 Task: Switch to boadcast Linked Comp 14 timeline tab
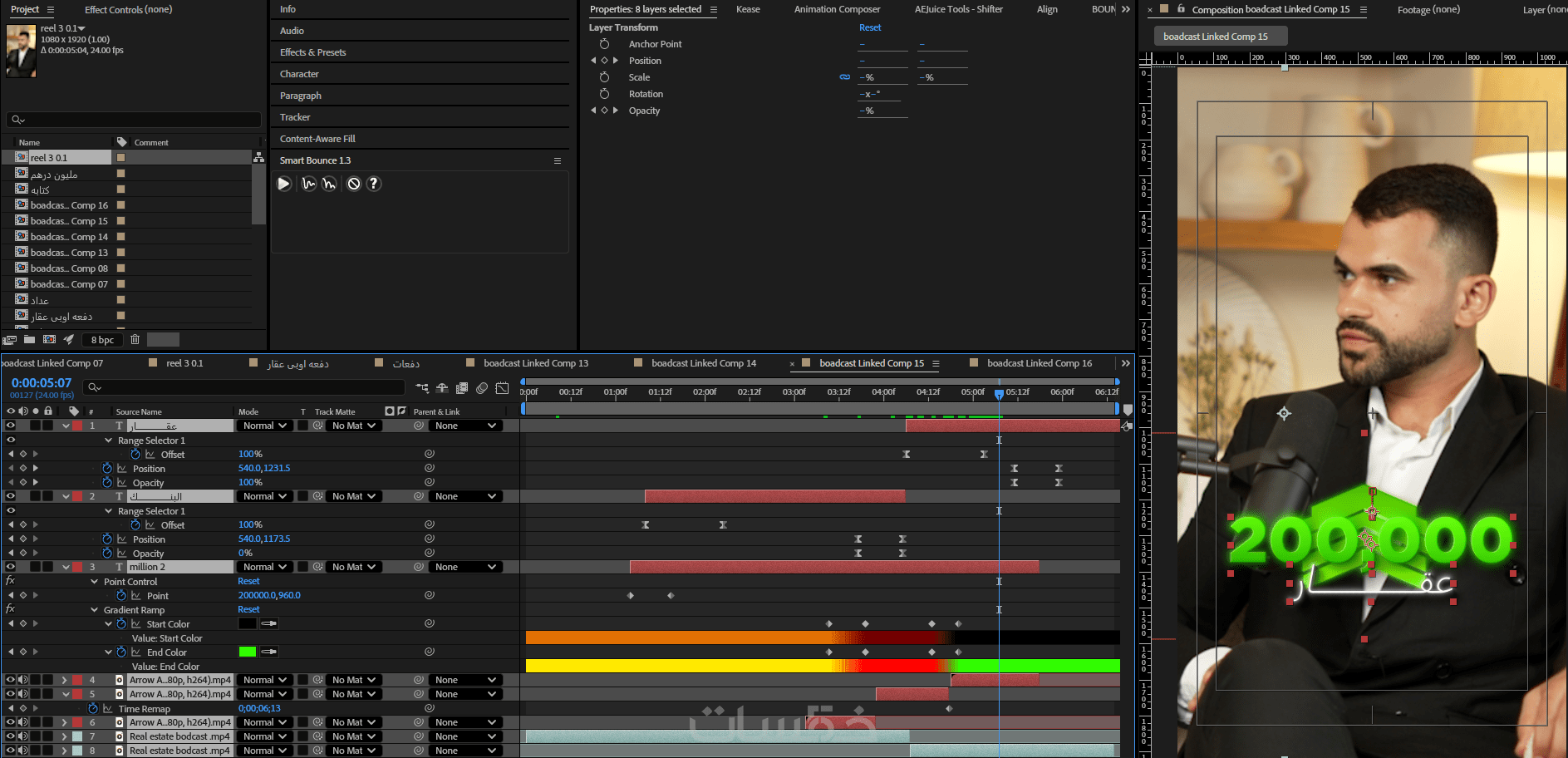[x=704, y=363]
